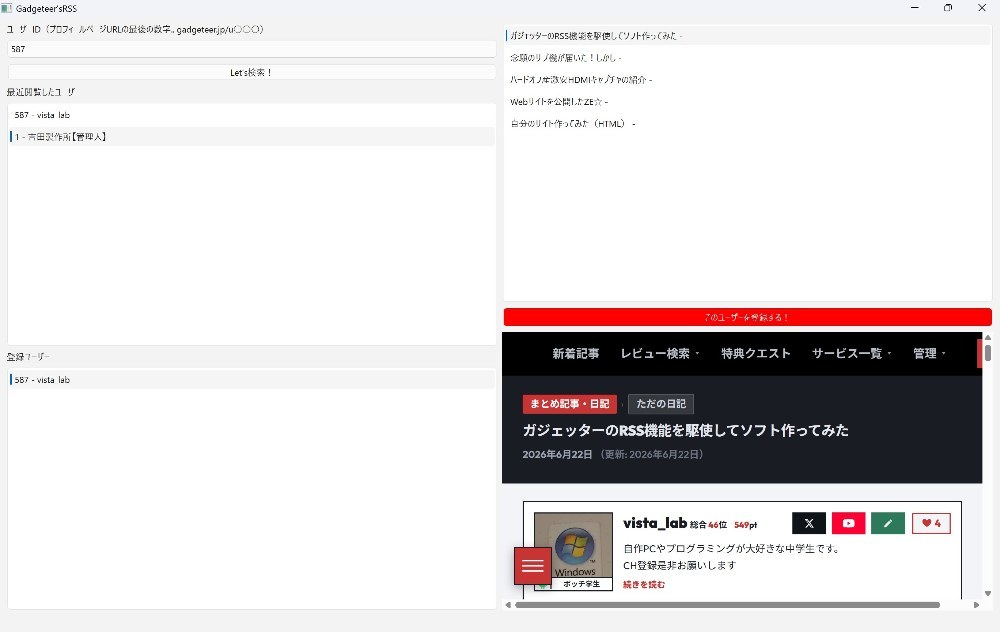Screen dimensions: 1000x632
Task: Click the 549pt points text
Action: tap(746, 525)
